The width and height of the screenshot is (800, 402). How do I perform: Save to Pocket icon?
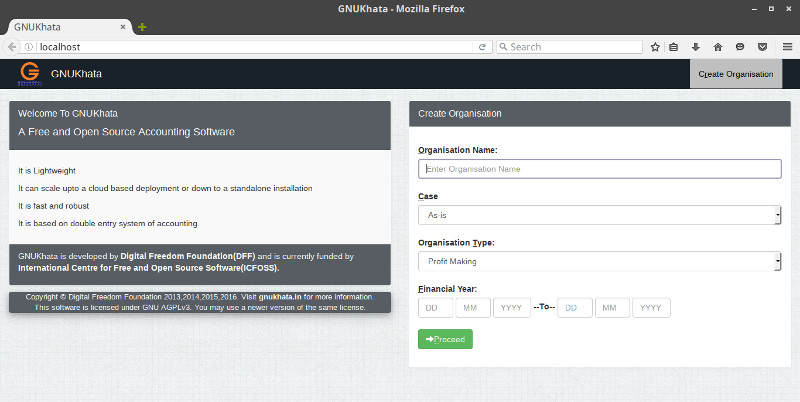click(x=762, y=47)
